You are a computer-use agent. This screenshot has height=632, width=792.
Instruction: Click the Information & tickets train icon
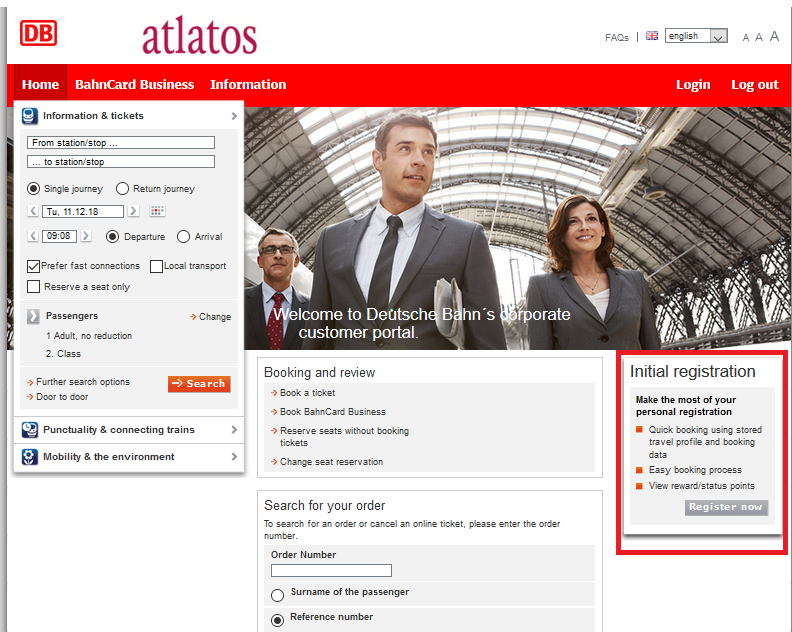(30, 116)
